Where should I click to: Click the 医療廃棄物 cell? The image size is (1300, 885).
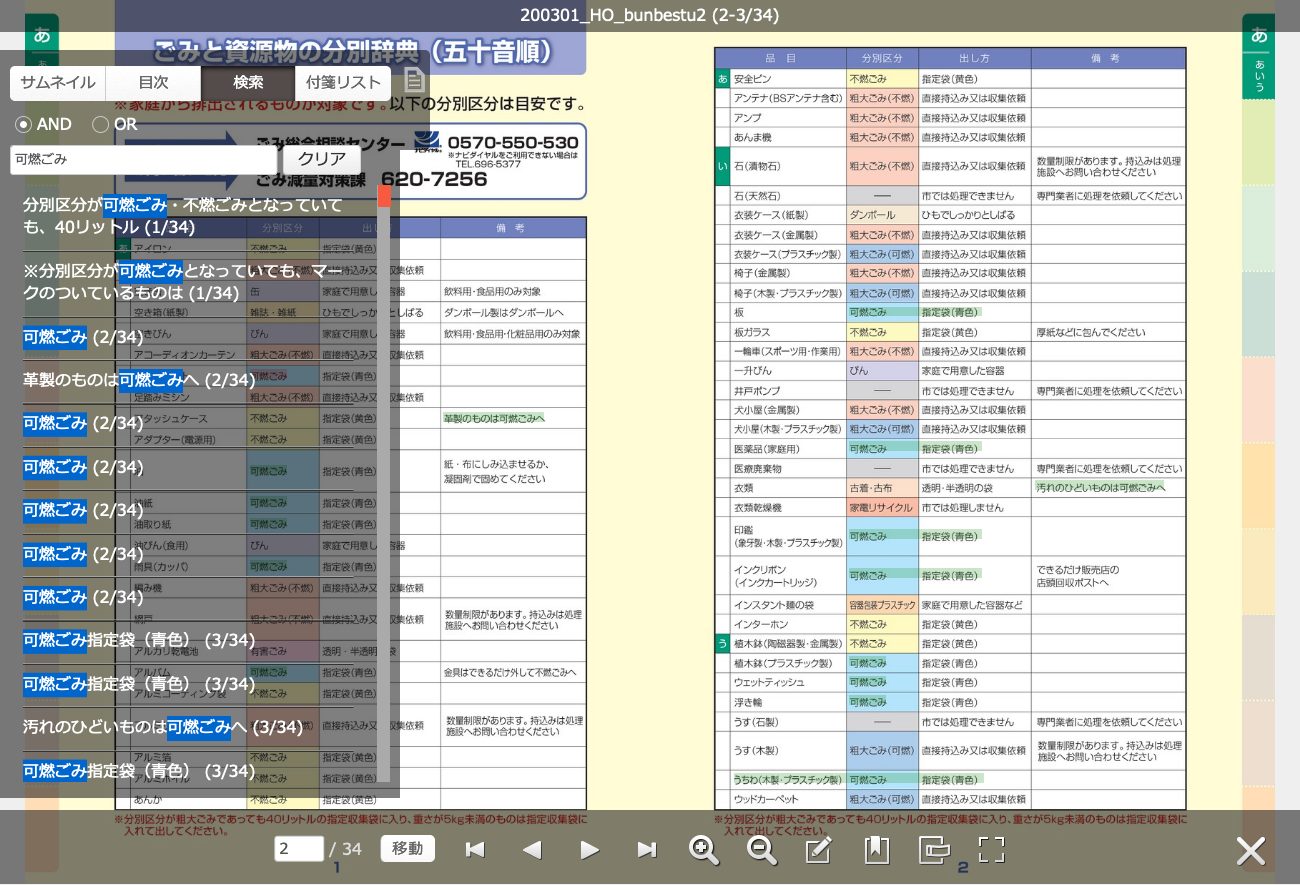788,469
